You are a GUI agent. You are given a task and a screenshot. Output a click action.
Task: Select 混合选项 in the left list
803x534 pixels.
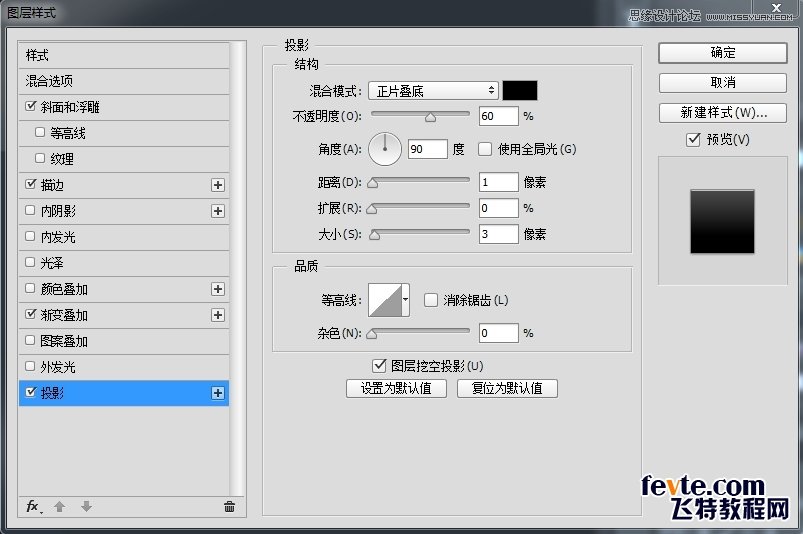(123, 81)
